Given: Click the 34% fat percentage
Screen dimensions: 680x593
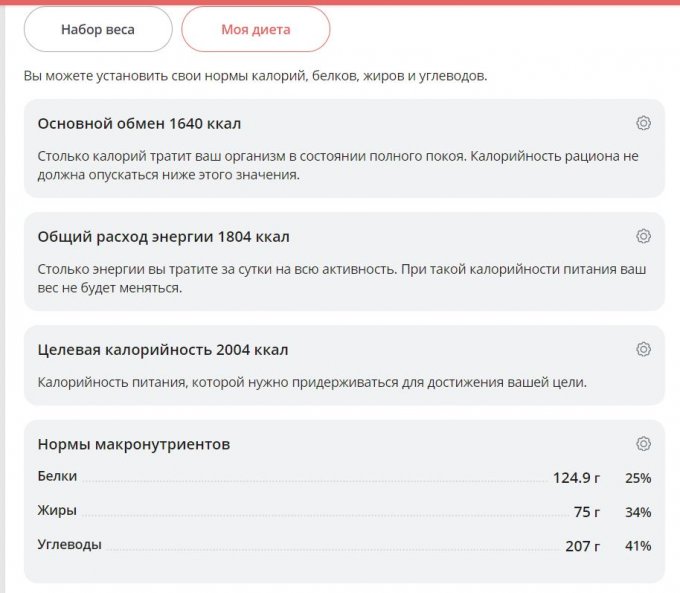Looking at the screenshot, I should pyautogui.click(x=637, y=513).
